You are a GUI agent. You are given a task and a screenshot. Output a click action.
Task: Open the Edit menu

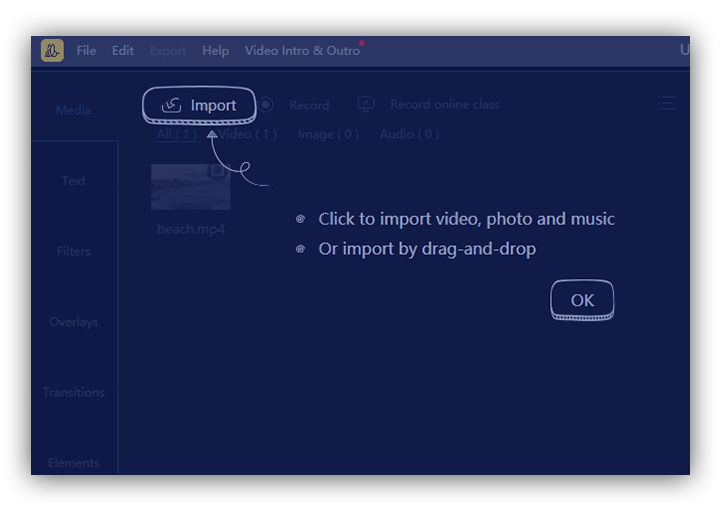123,50
